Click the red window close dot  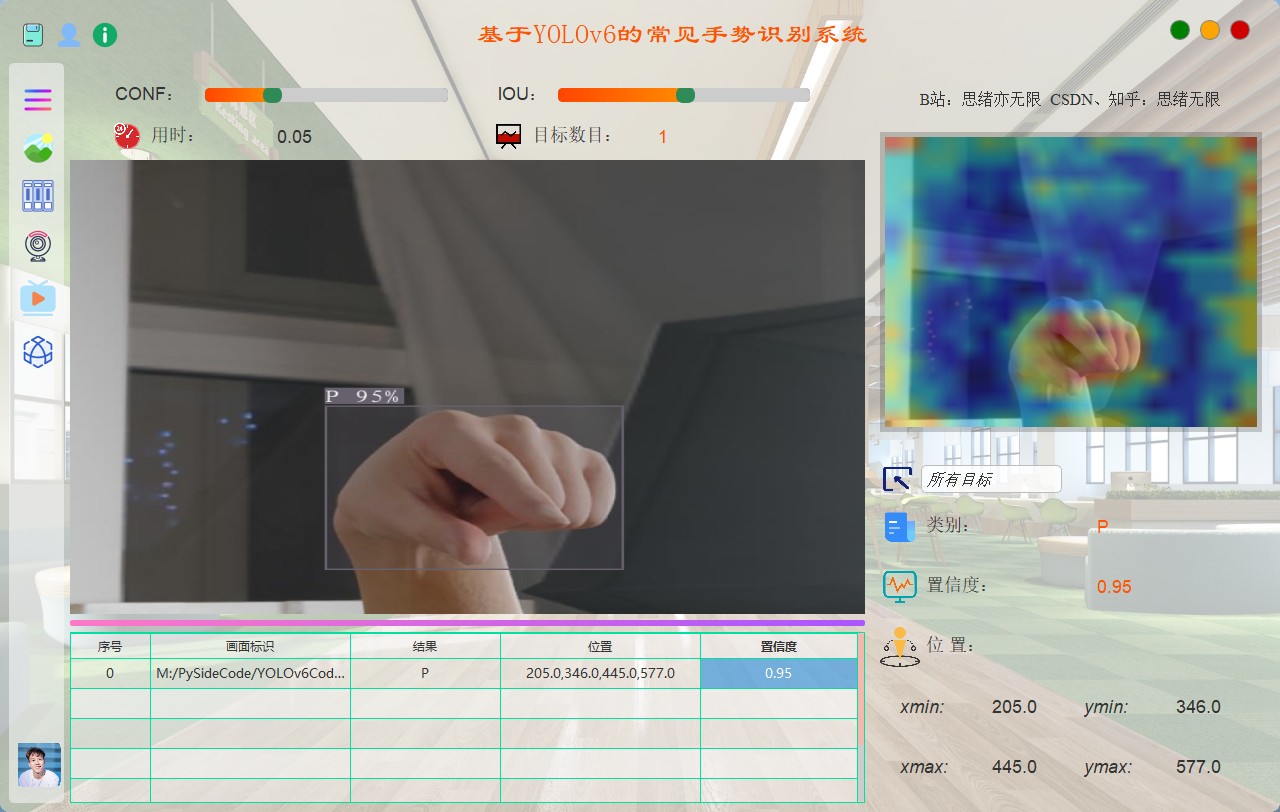pyautogui.click(x=1240, y=30)
